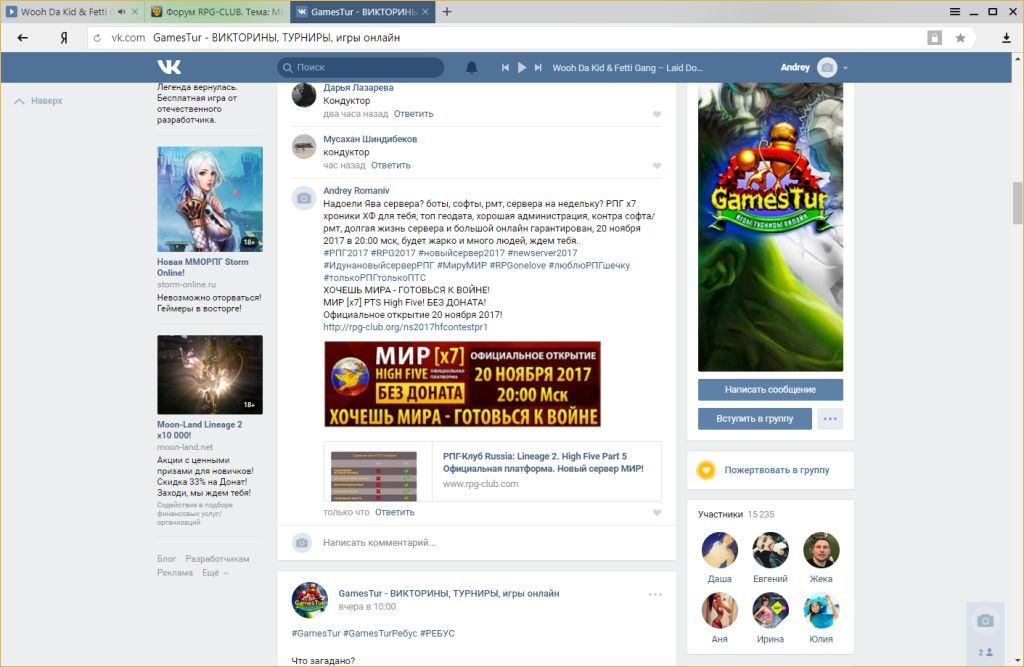This screenshot has width=1024, height=667.
Task: Like Andrey Romaniv's comment
Action: click(x=657, y=513)
